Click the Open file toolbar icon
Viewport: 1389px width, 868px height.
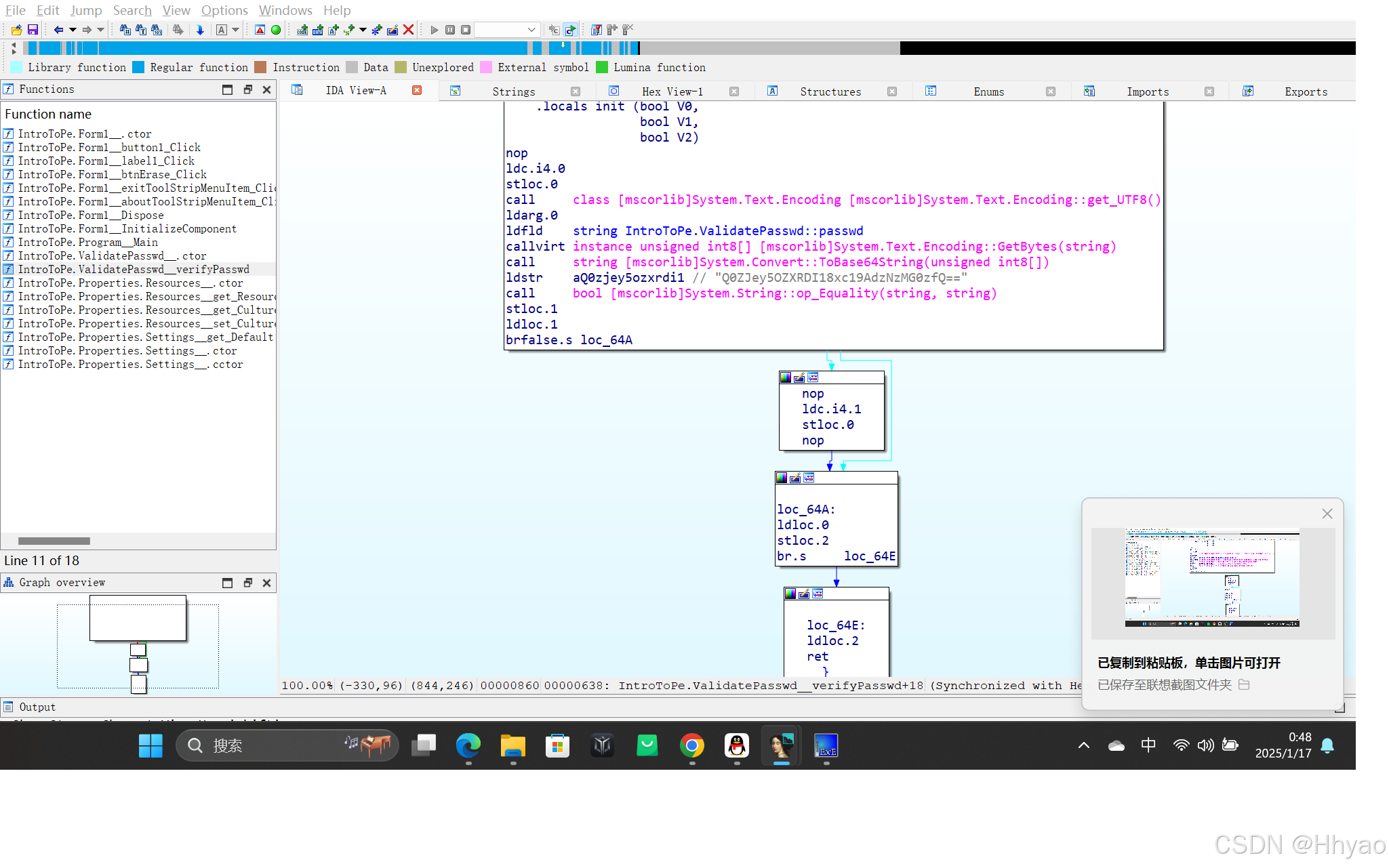pos(16,30)
